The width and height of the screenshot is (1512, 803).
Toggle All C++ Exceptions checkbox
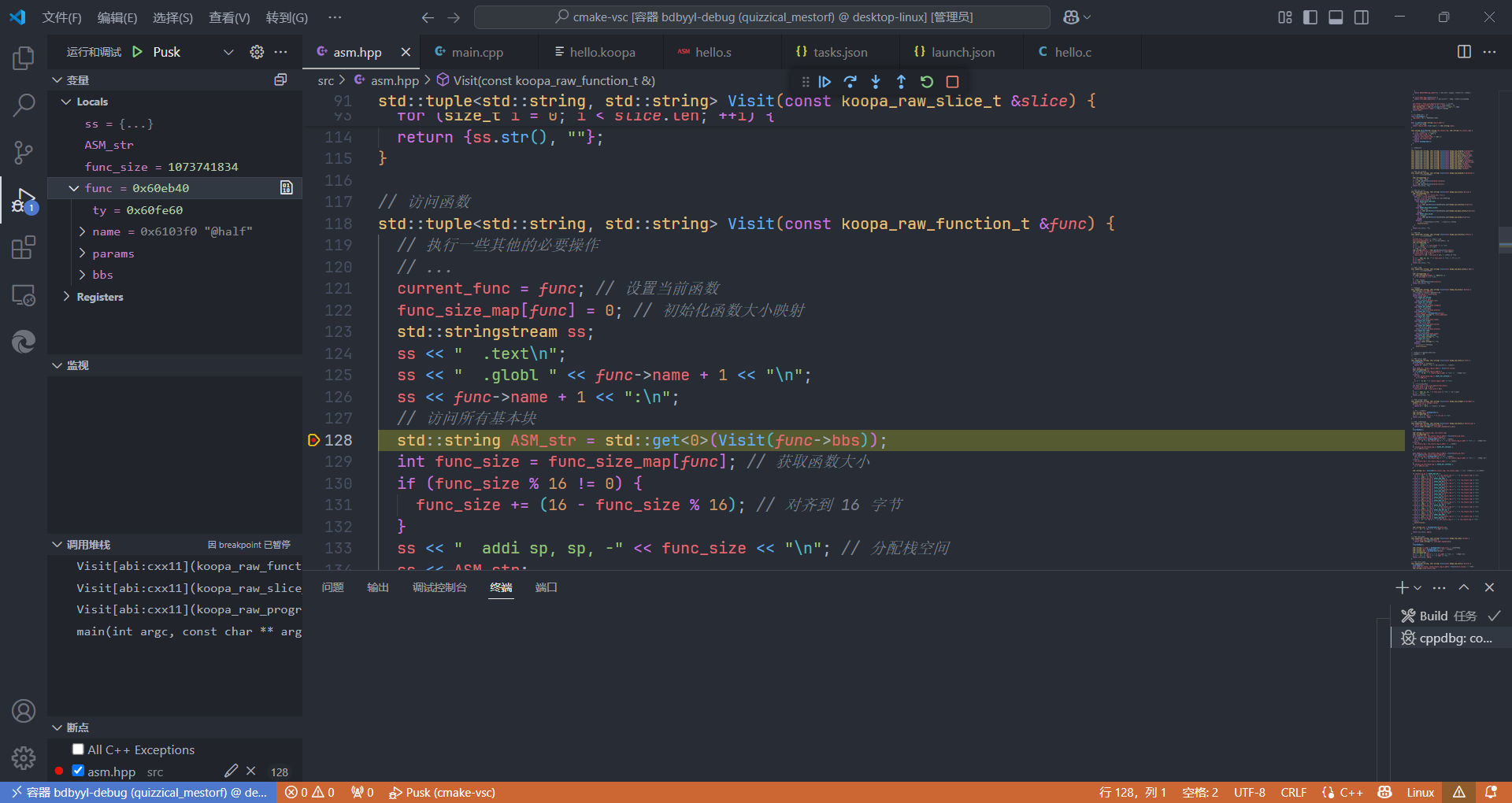coord(78,749)
